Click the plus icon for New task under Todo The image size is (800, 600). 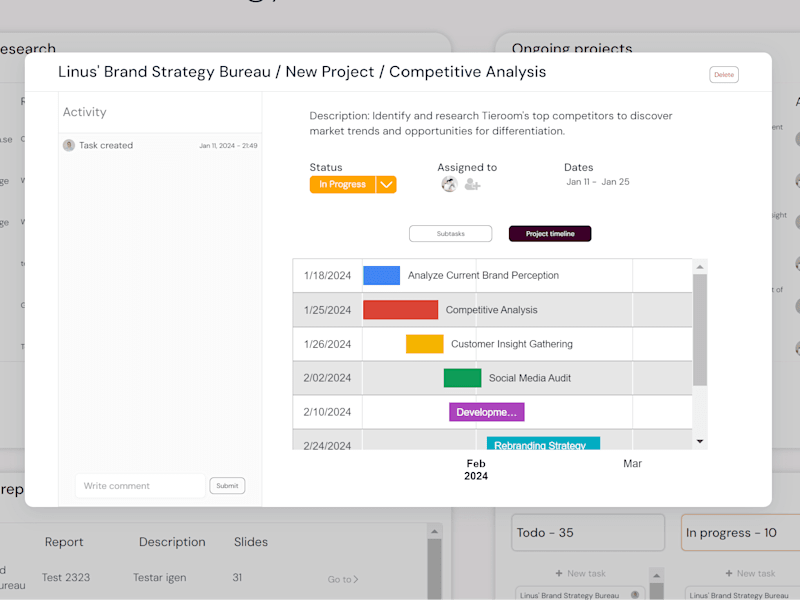click(x=559, y=573)
